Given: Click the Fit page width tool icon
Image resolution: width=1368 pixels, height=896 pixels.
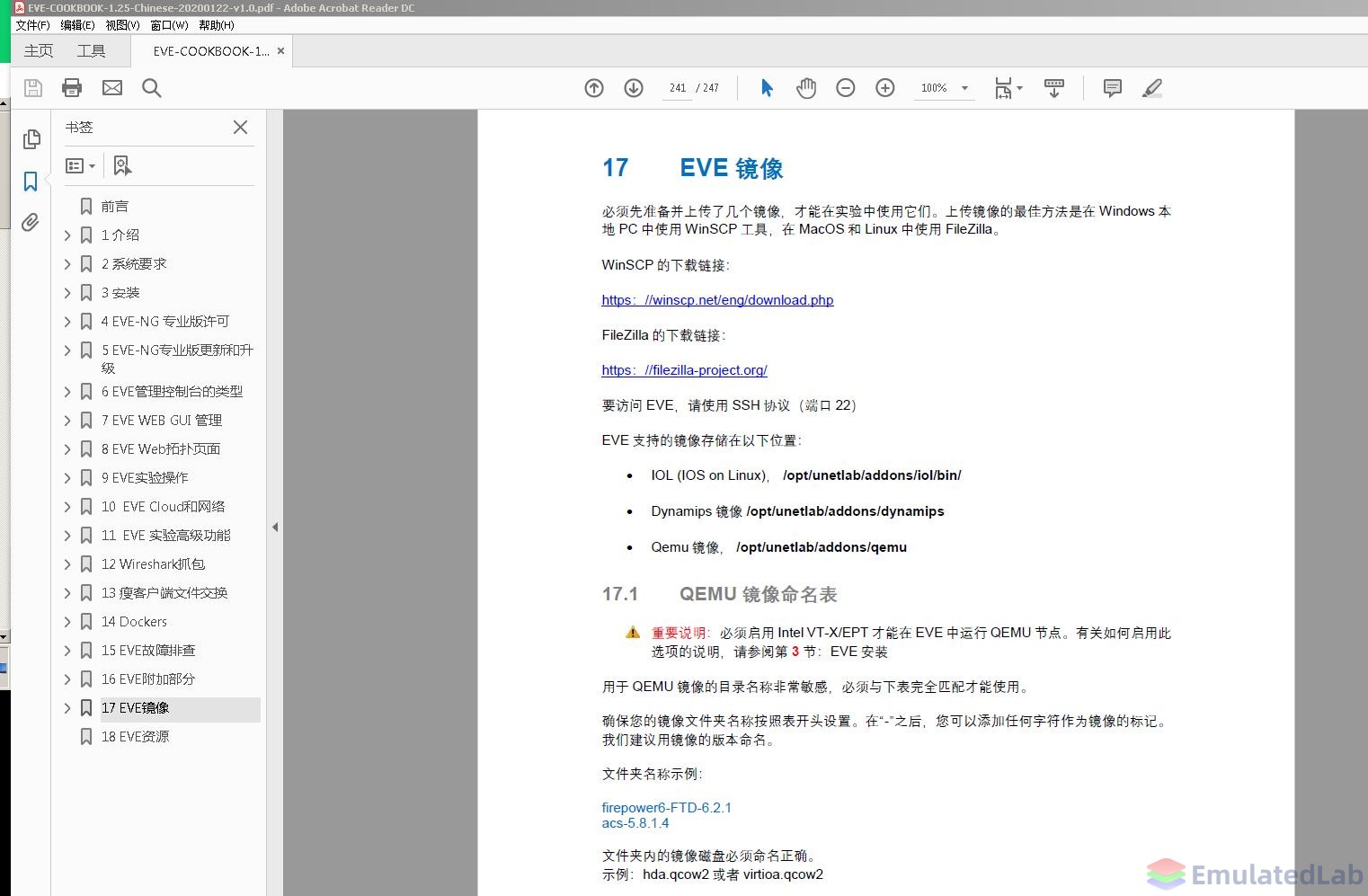Looking at the screenshot, I should point(1003,88).
